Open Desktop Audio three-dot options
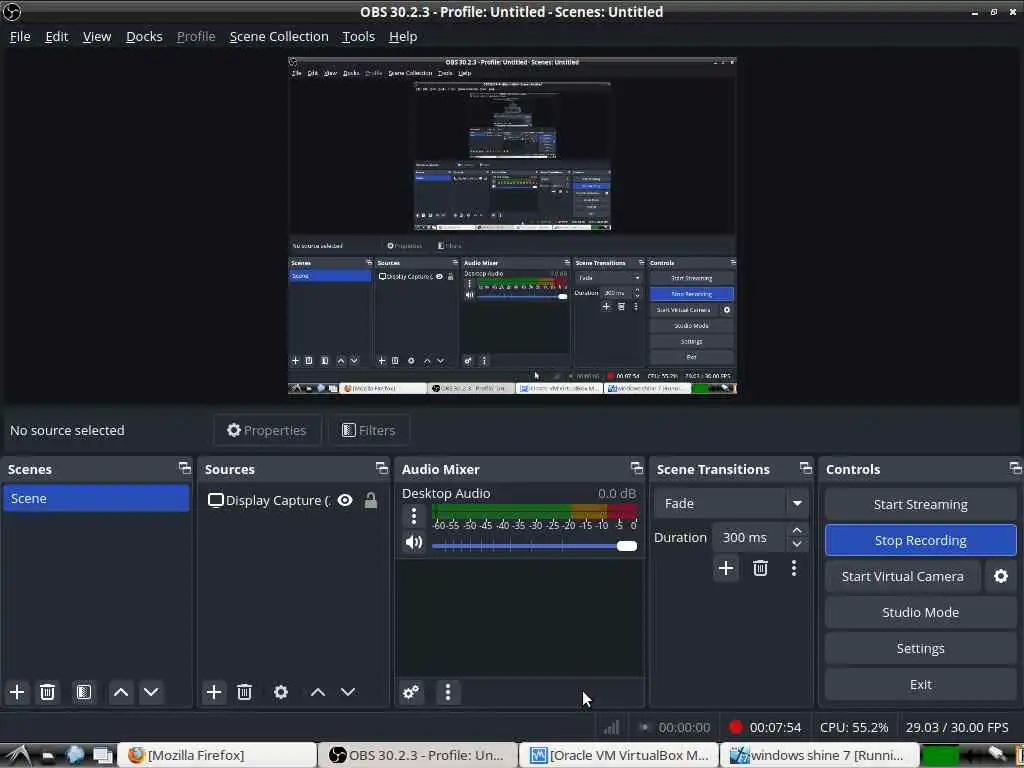 [413, 517]
